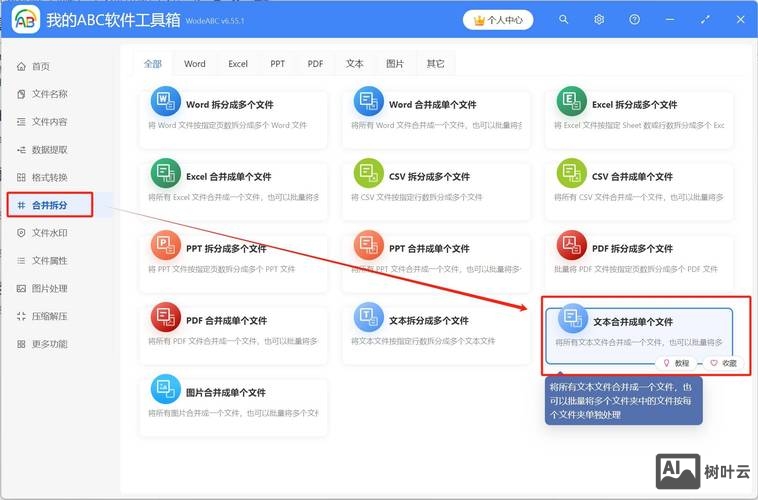The height and width of the screenshot is (500, 758).
Task: Select 合并拆分 in the sidebar
Action: coord(50,205)
